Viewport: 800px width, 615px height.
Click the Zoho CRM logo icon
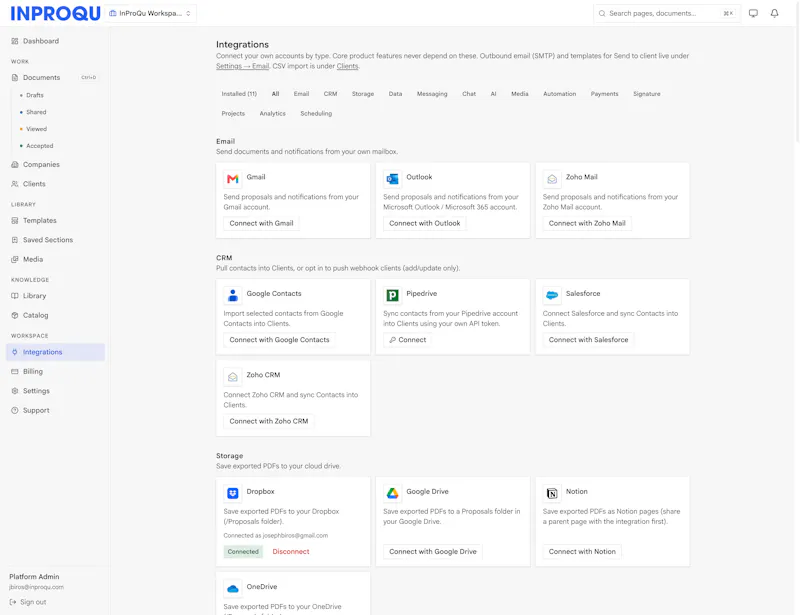point(233,377)
